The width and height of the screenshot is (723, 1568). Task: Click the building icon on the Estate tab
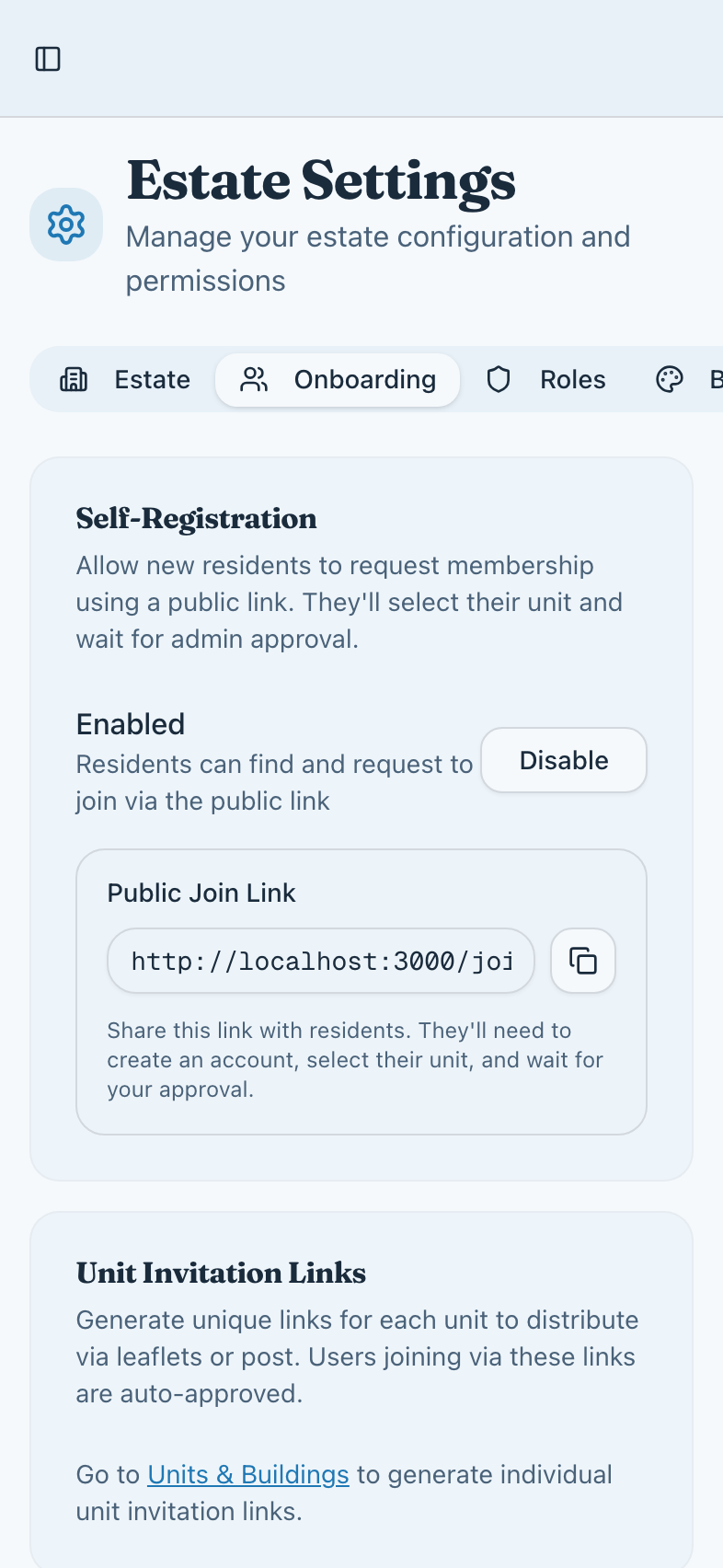tap(75, 379)
